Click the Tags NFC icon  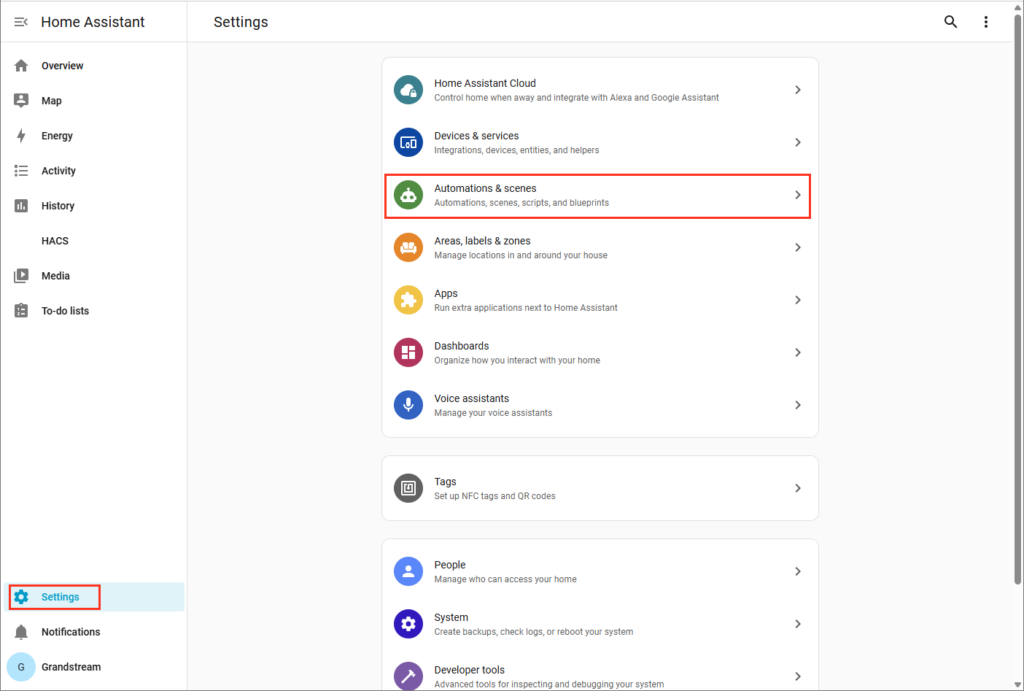point(408,488)
